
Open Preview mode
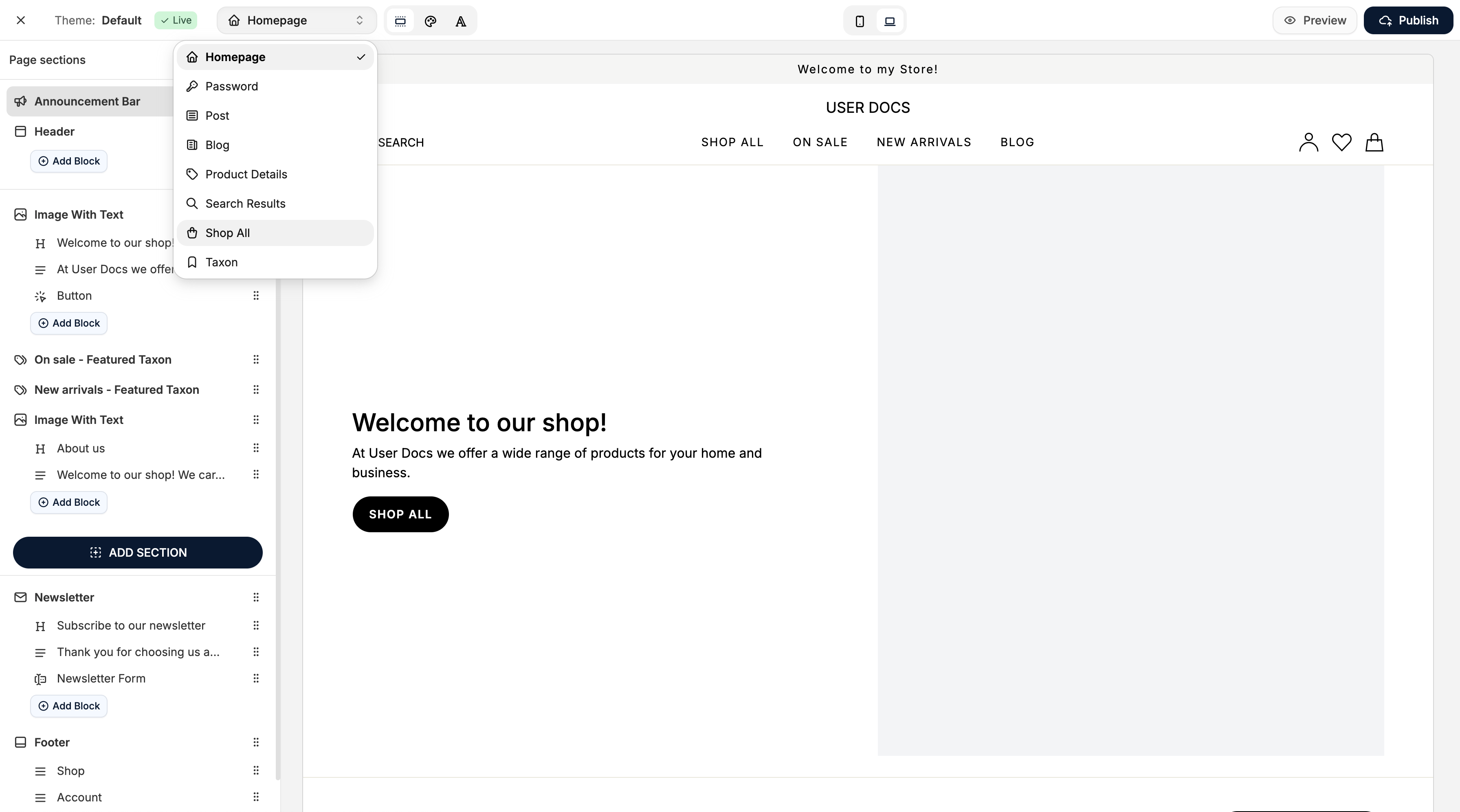1314,20
